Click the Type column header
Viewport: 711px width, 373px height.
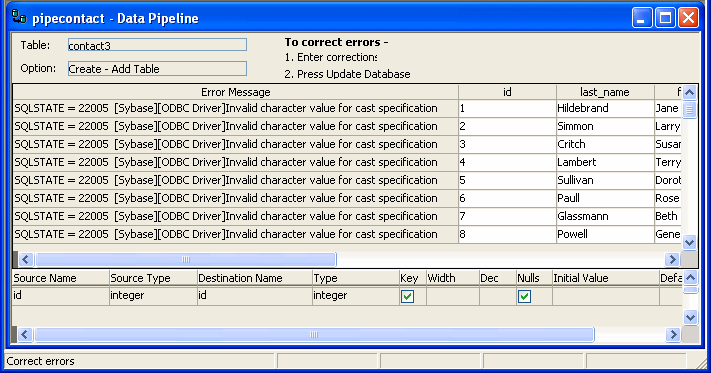356,278
